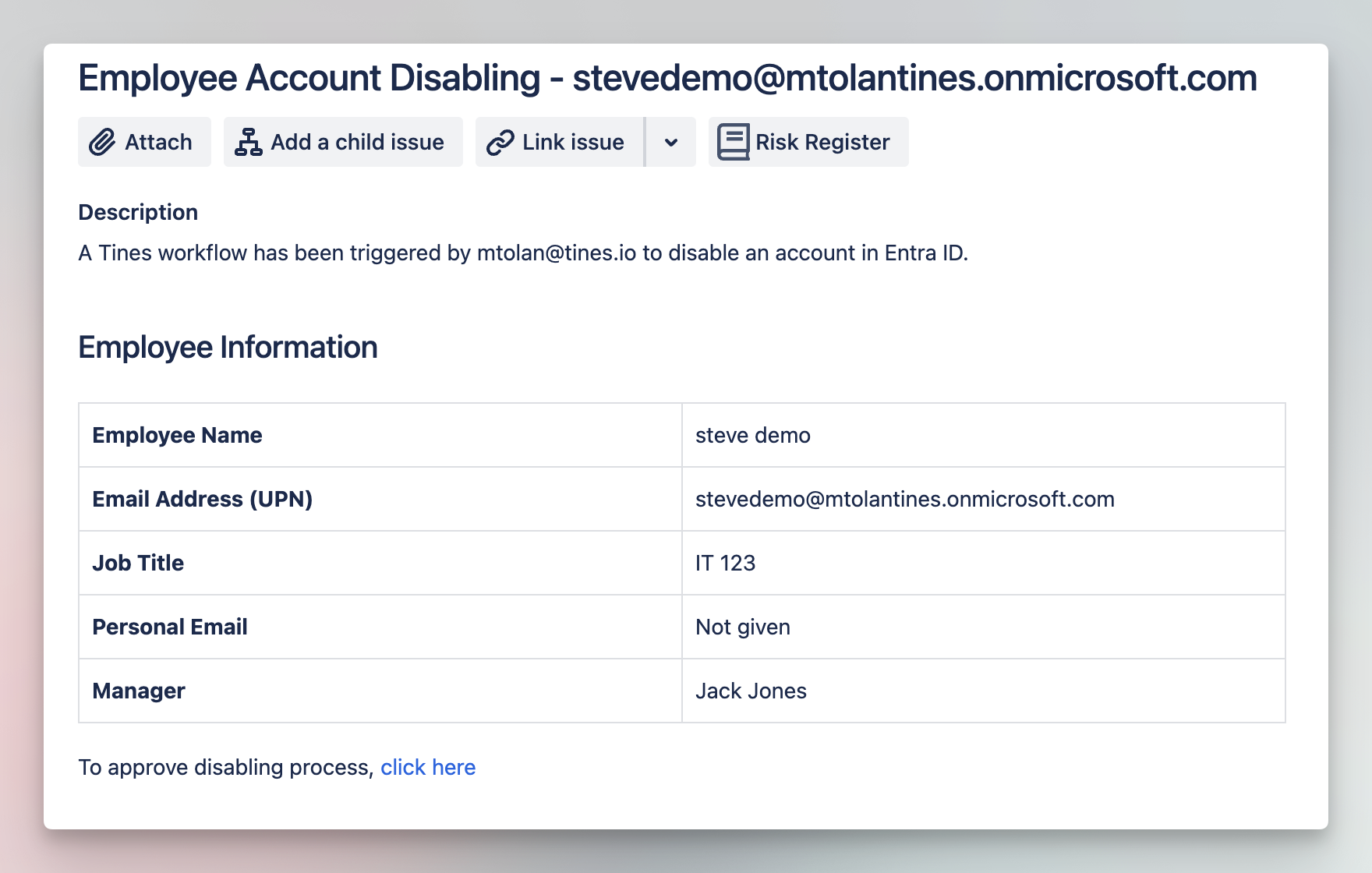The height and width of the screenshot is (873, 1372).
Task: Click the Employee Information heading
Action: (x=228, y=348)
